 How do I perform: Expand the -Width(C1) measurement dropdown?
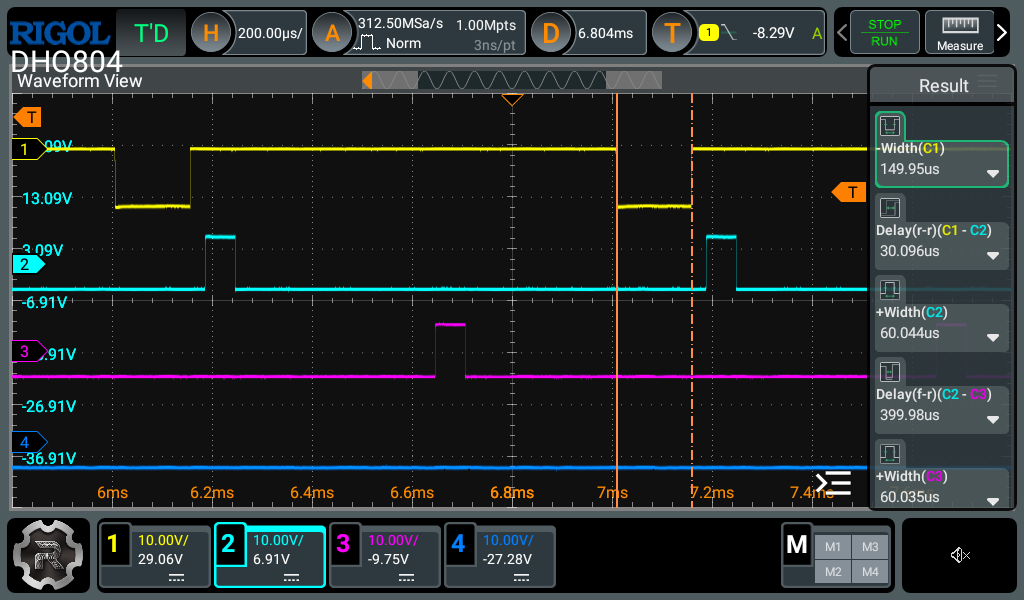pos(993,173)
